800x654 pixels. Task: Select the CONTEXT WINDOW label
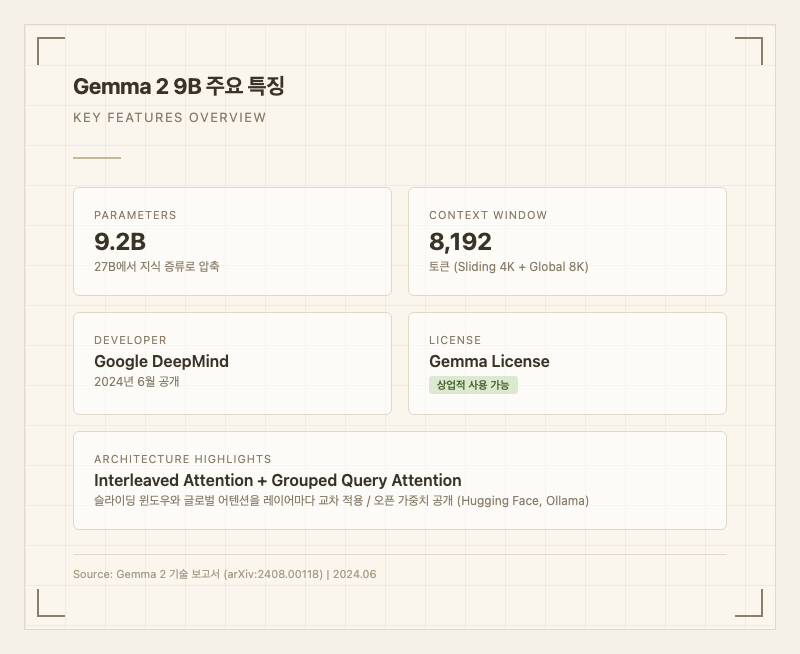tap(488, 215)
